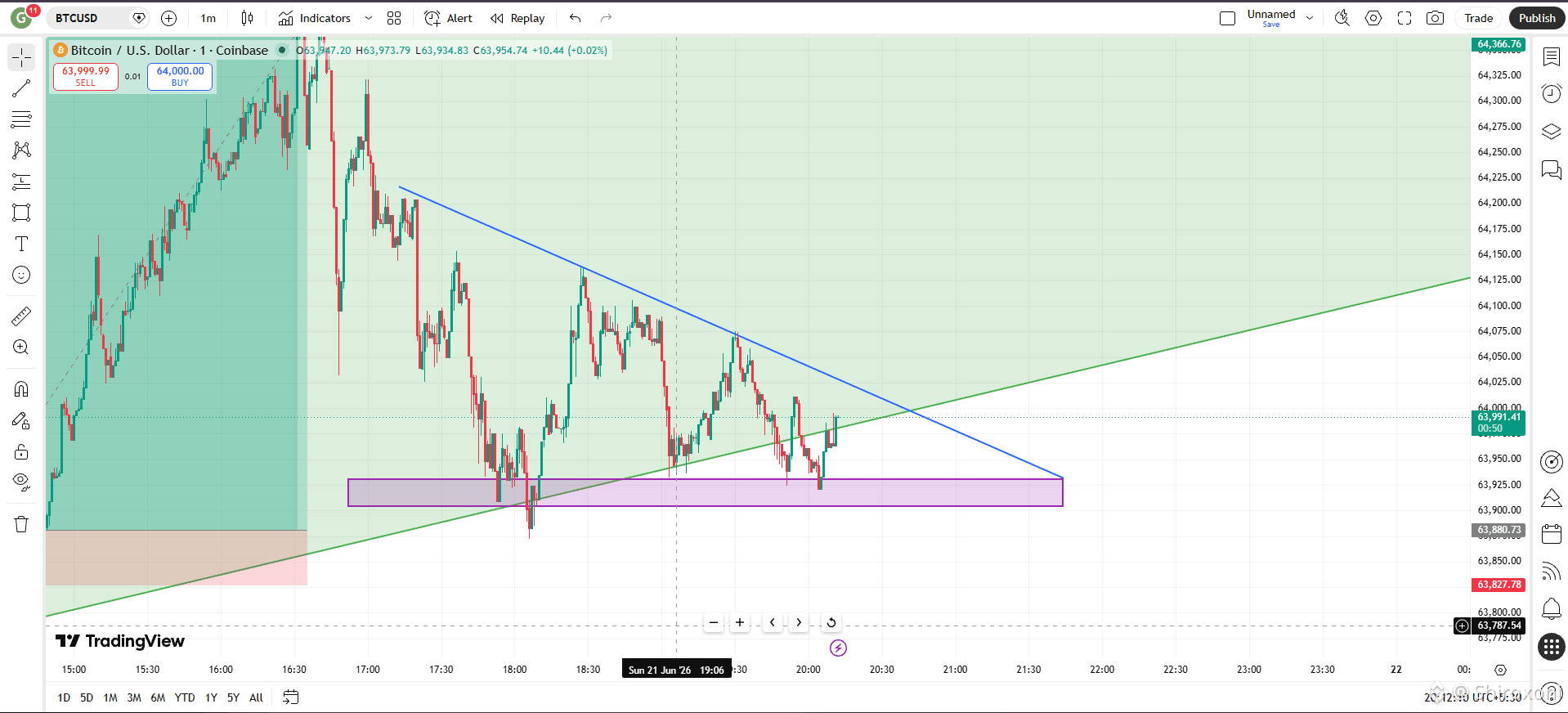The image size is (1568, 713).
Task: Take a chart snapshot with camera
Action: click(x=1435, y=18)
